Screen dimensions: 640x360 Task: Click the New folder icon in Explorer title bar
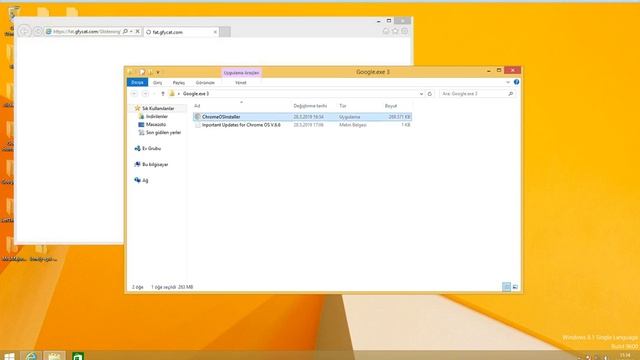[150, 72]
